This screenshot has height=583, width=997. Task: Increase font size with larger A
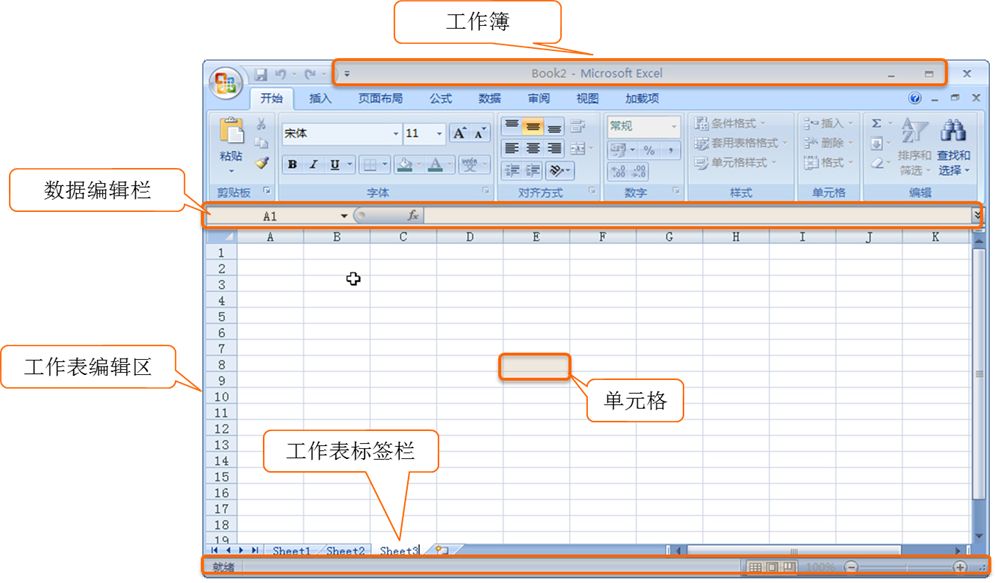tap(459, 133)
